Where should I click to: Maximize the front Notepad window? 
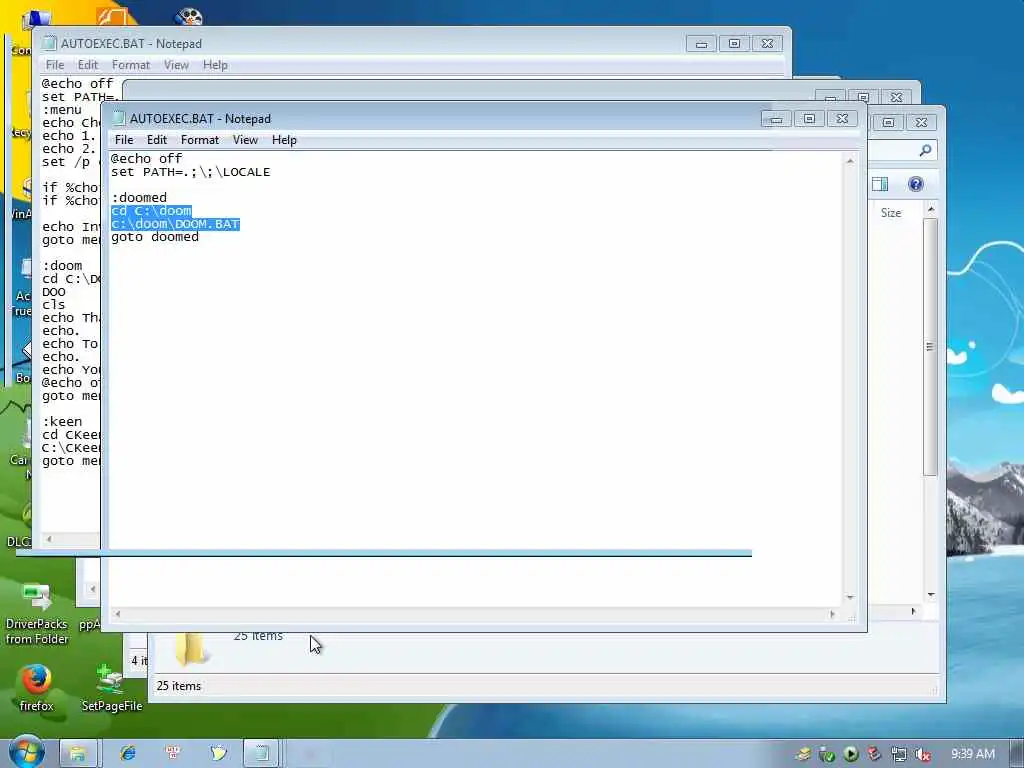[x=809, y=119]
